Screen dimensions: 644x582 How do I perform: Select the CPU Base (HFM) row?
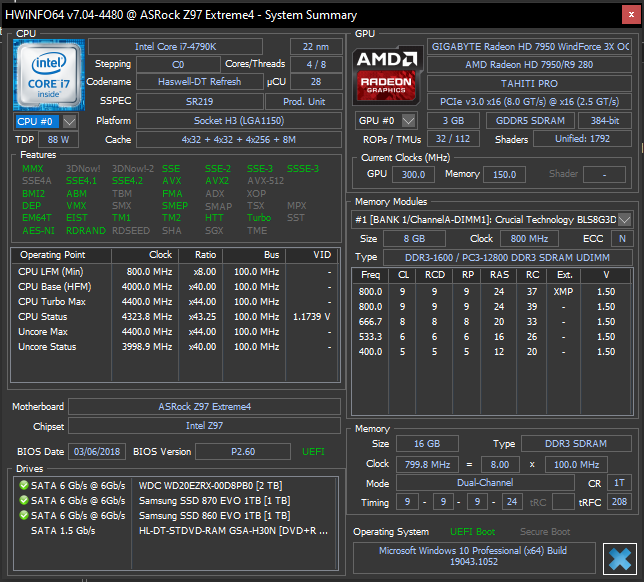point(175,287)
